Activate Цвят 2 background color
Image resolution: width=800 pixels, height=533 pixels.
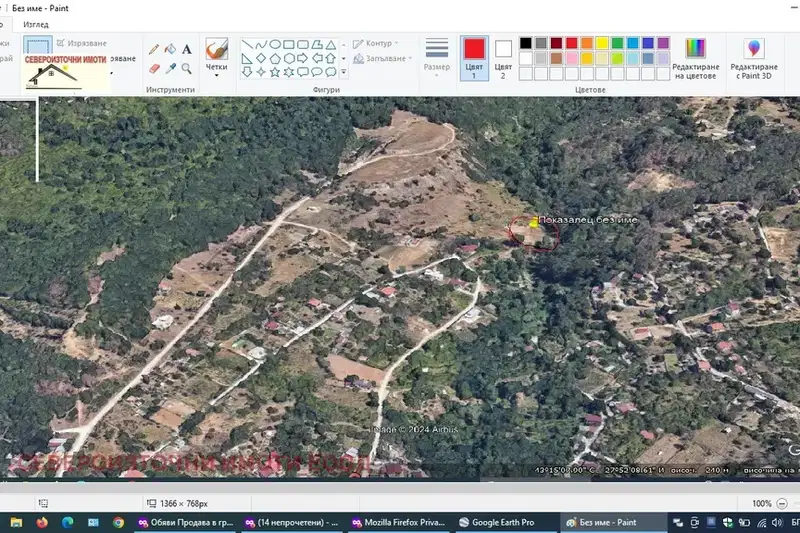pyautogui.click(x=503, y=58)
